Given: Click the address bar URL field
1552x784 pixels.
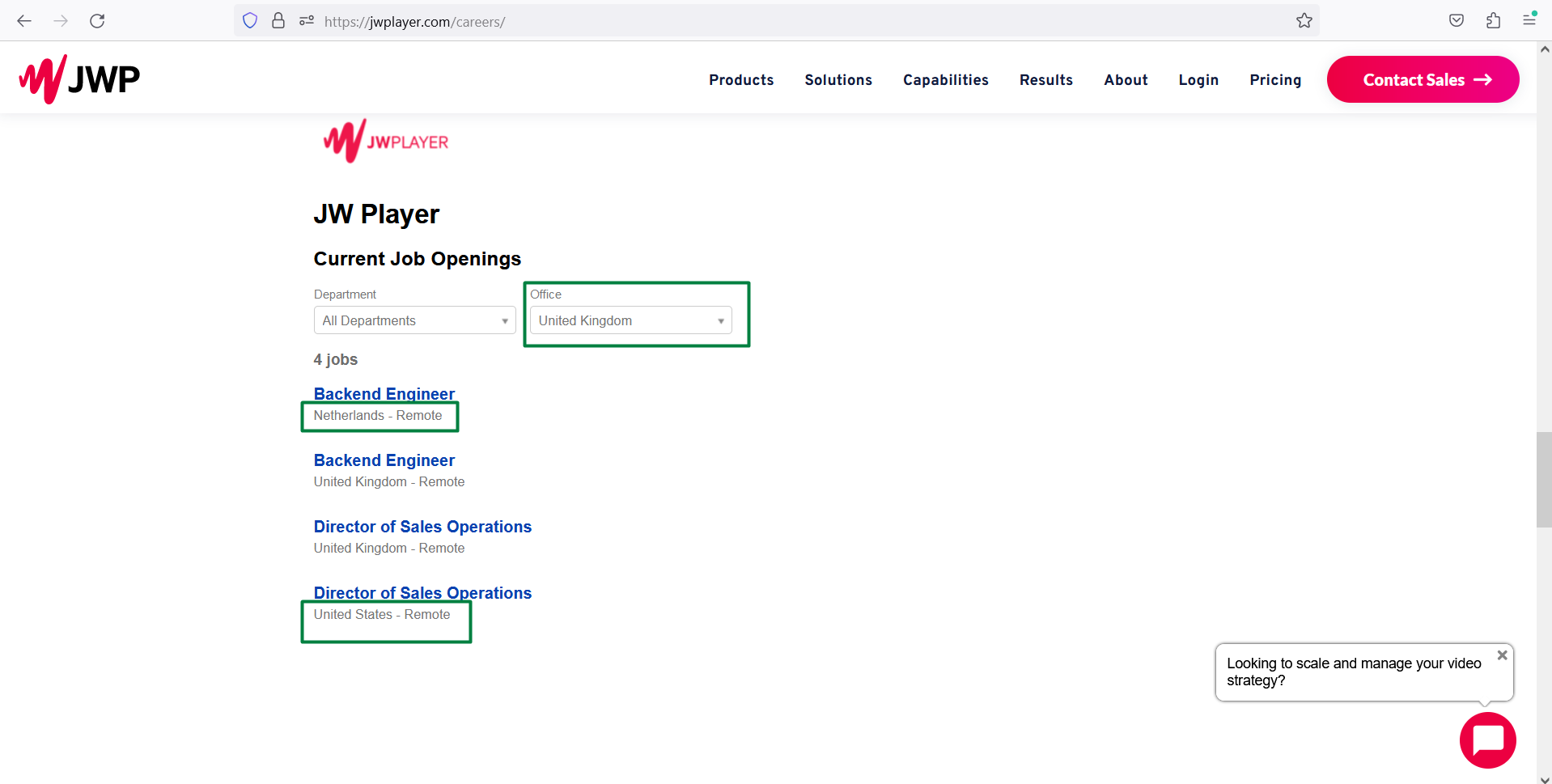Looking at the screenshot, I should pyautogui.click(x=777, y=22).
